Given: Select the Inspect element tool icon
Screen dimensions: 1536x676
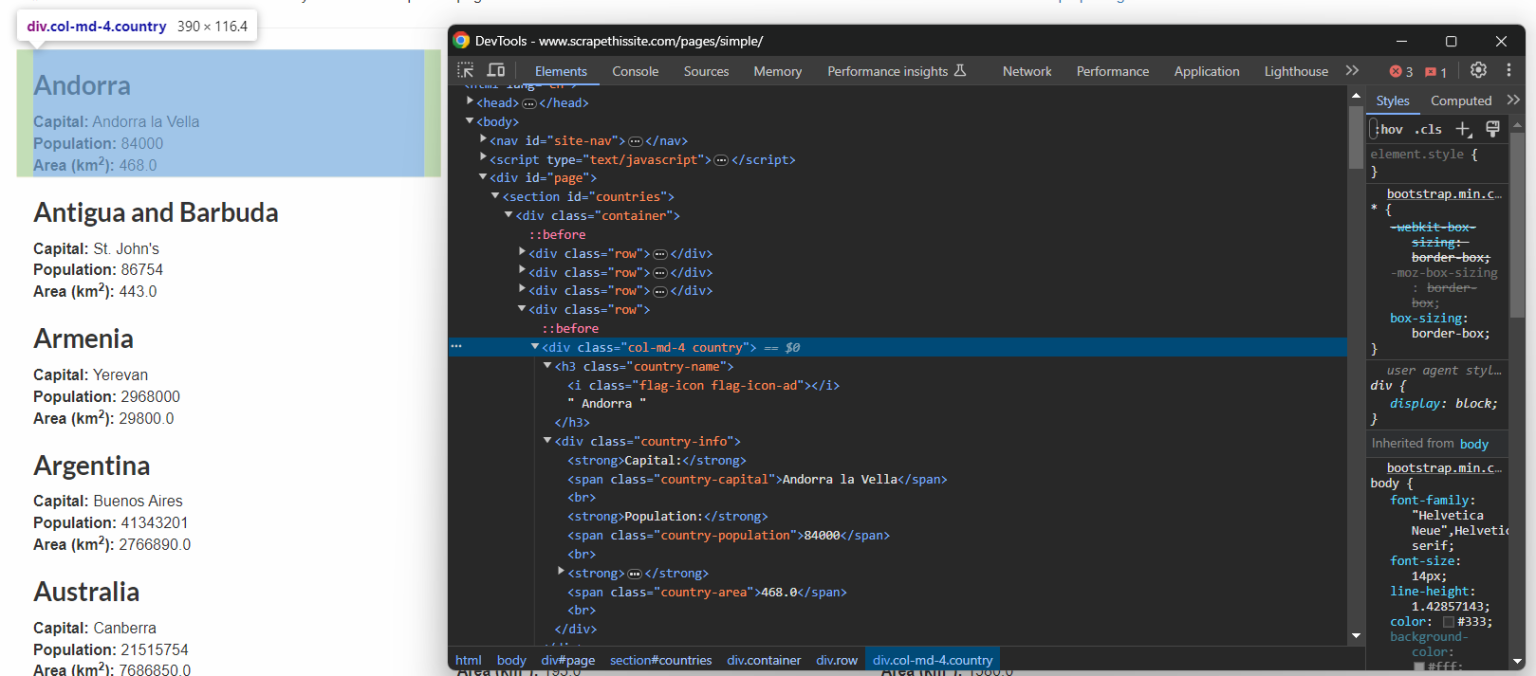Looking at the screenshot, I should (x=466, y=70).
